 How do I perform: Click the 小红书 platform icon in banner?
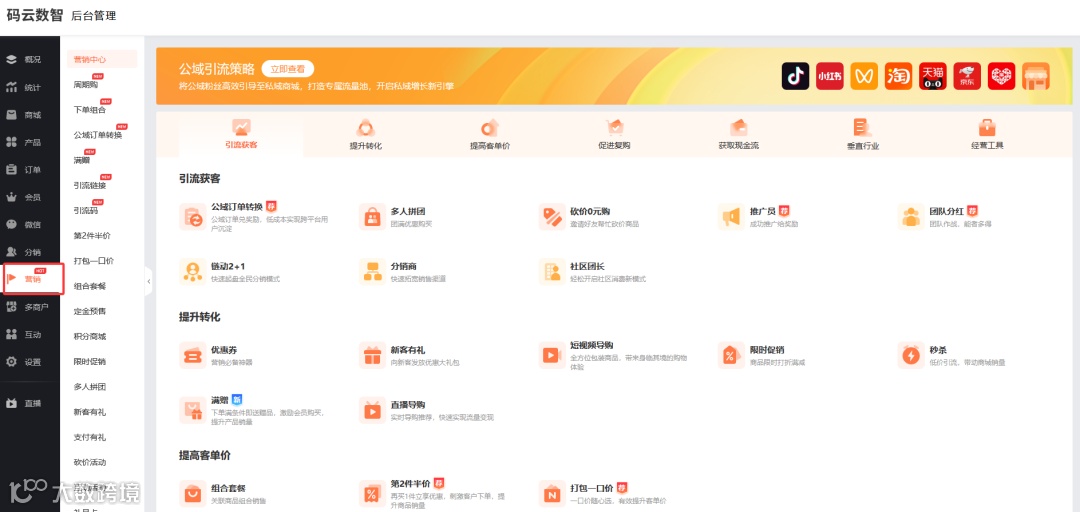pyautogui.click(x=830, y=76)
